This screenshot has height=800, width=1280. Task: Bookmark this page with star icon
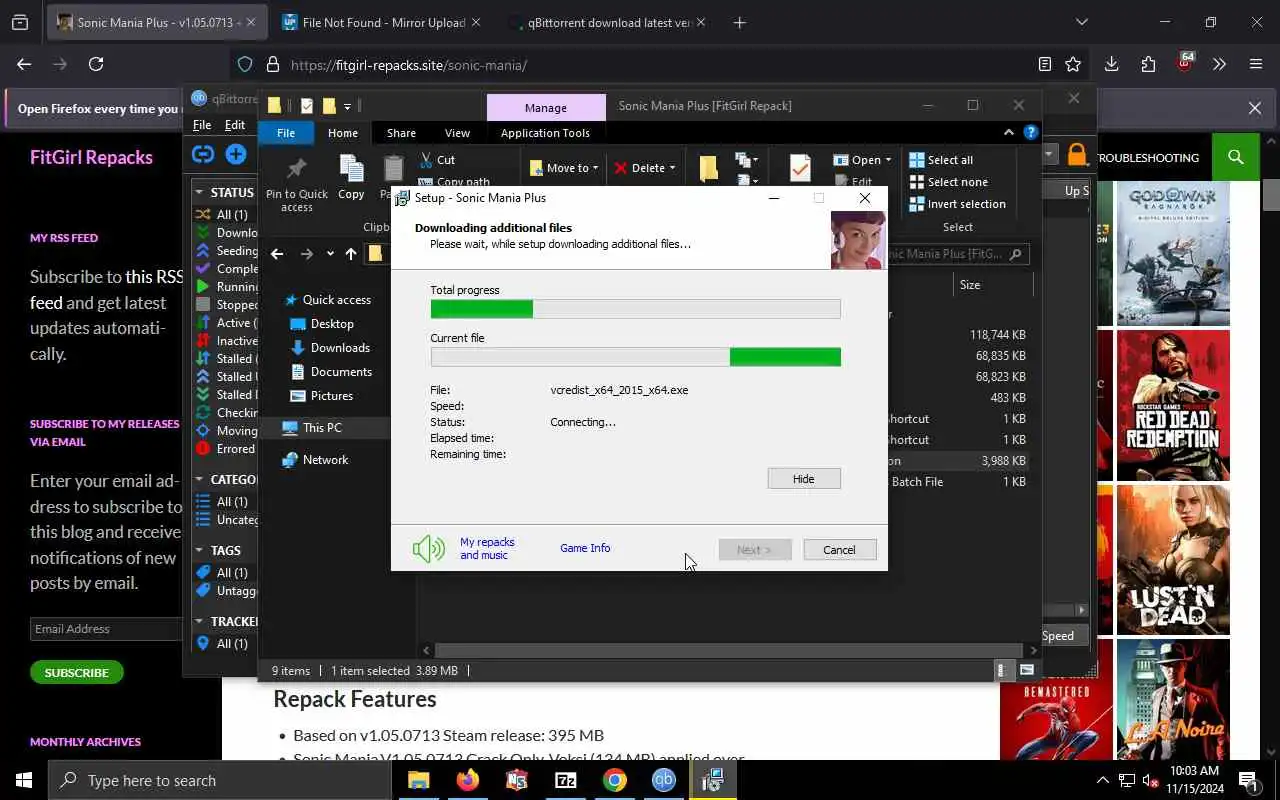click(1073, 64)
